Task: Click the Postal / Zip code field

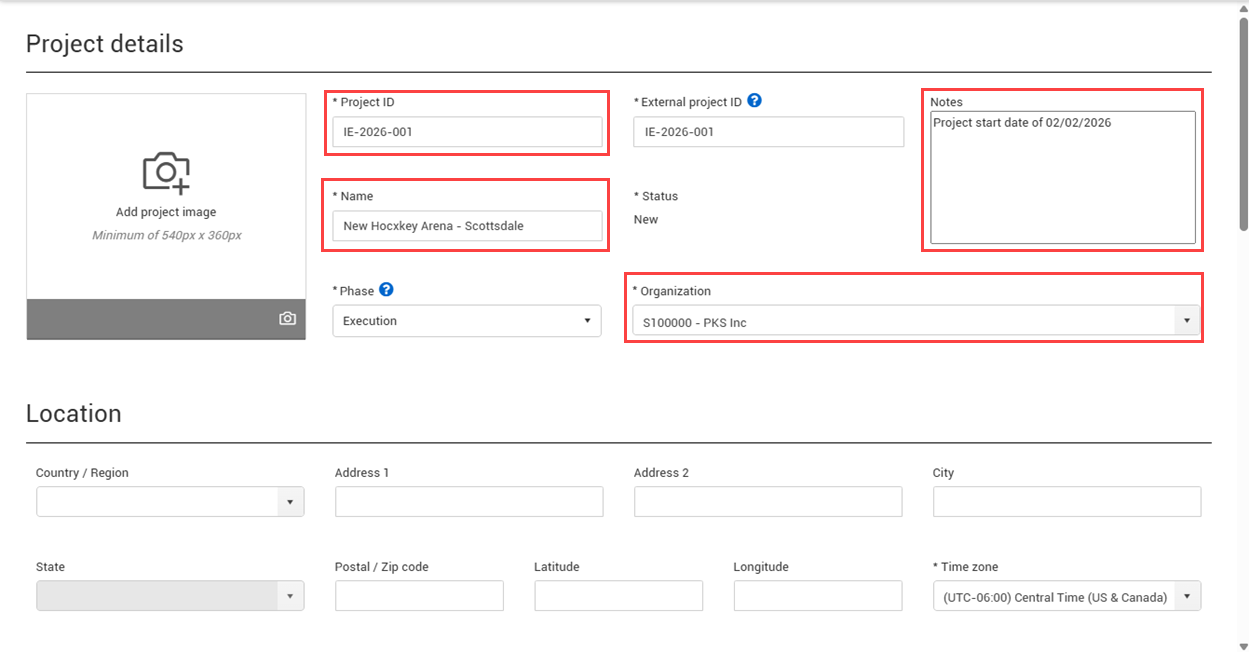Action: (419, 597)
